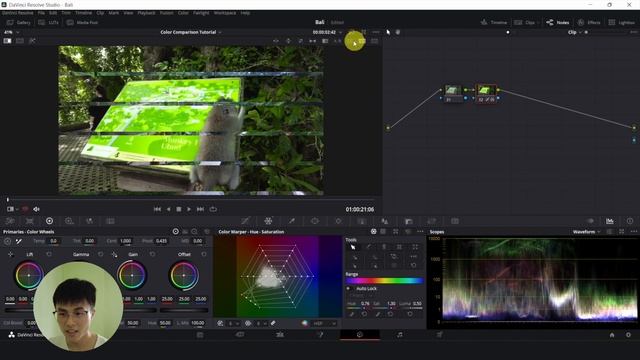Toggle the Effects panel button
The height and width of the screenshot is (360, 640).
point(589,22)
